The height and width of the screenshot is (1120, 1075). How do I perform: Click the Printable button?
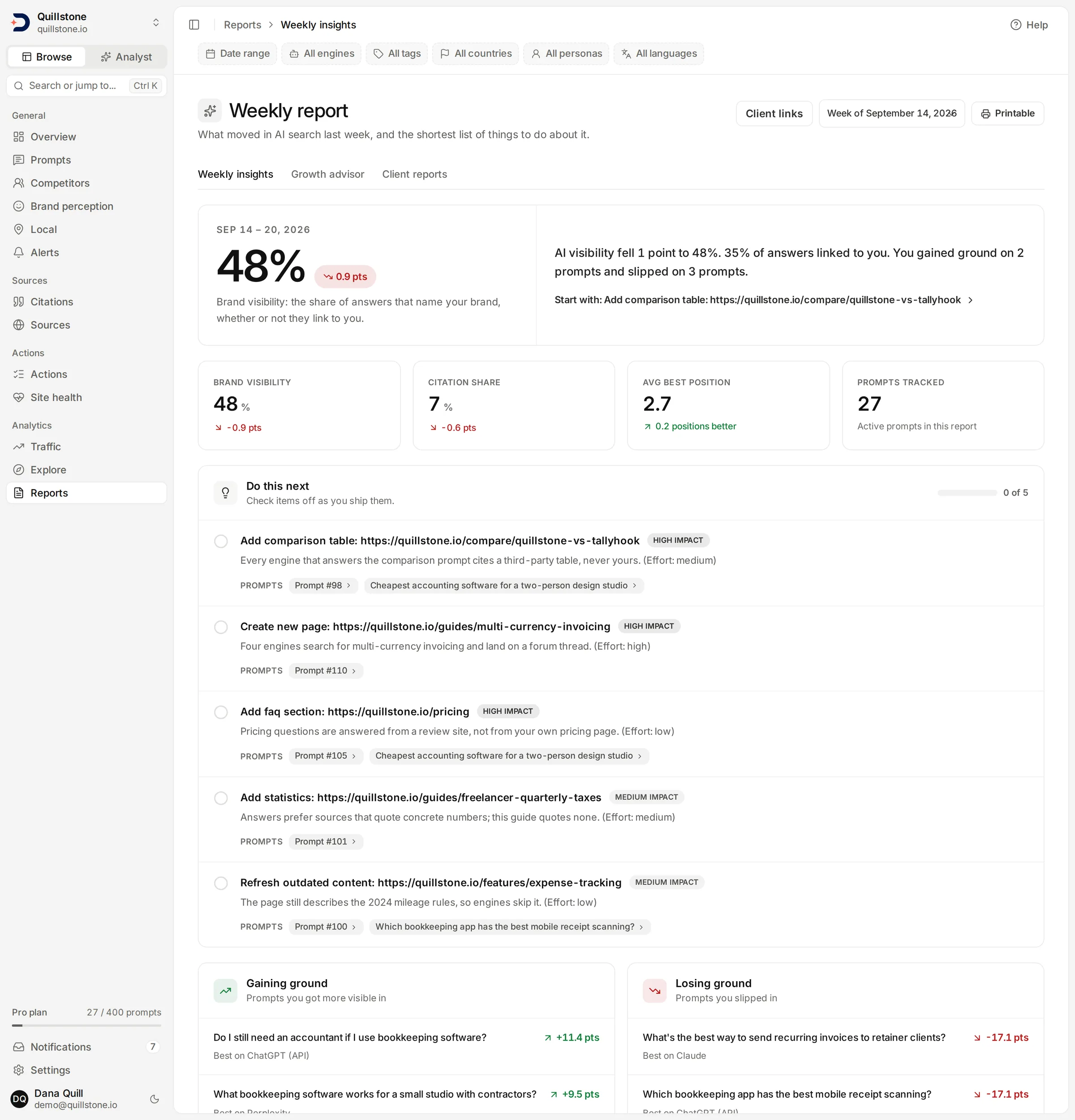1008,113
